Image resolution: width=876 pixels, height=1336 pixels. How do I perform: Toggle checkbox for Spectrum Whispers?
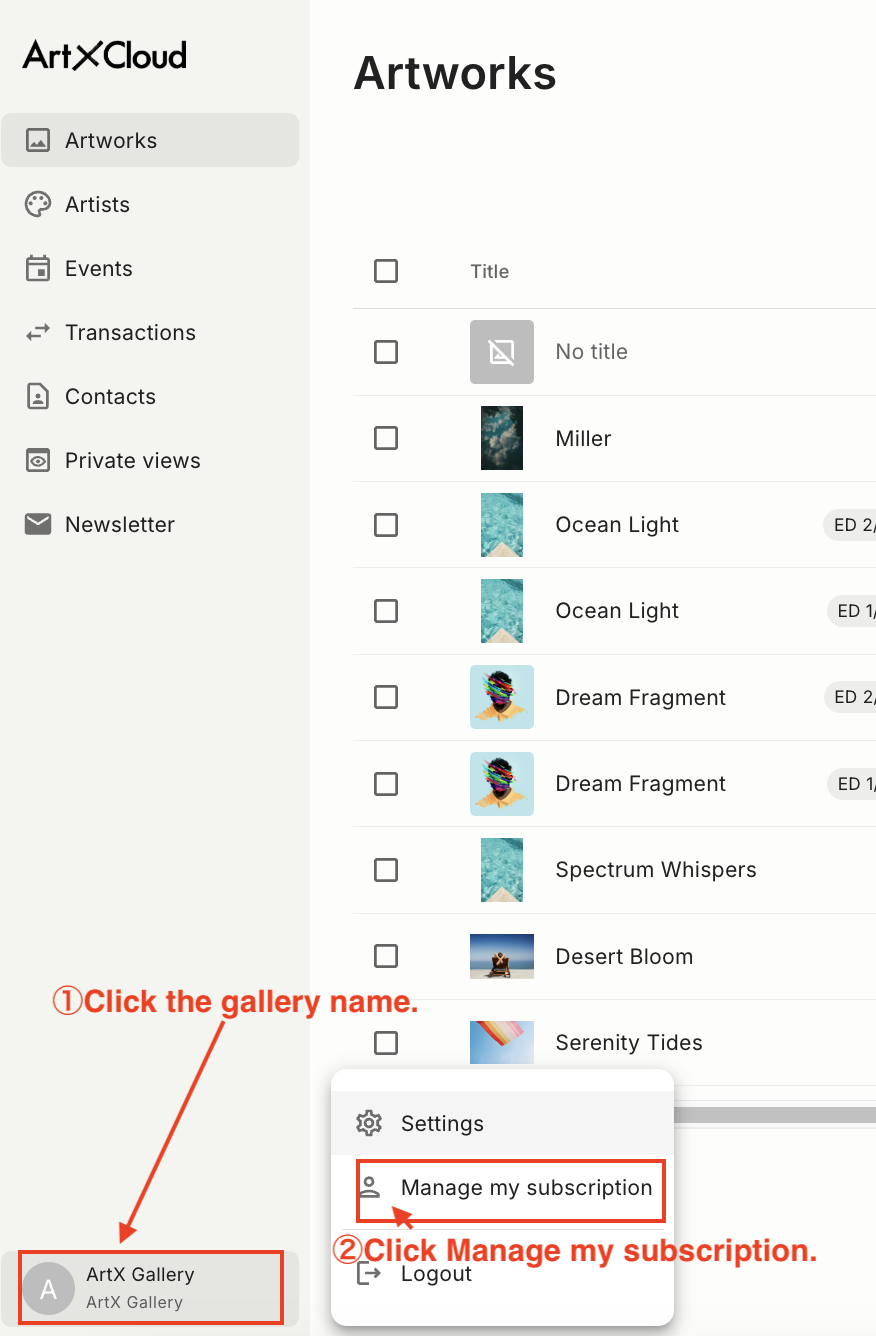pos(386,870)
